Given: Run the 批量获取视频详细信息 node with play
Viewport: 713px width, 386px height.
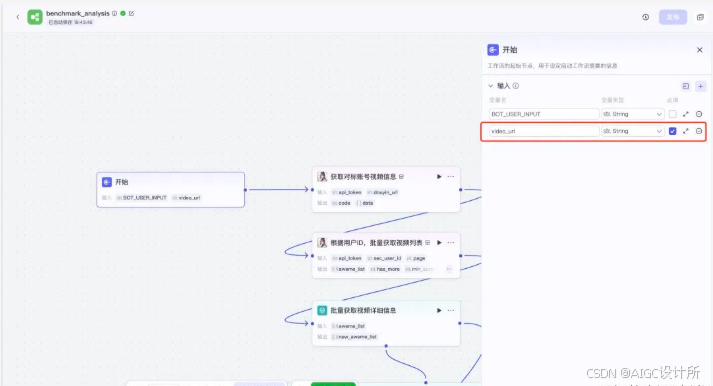Looking at the screenshot, I should 439,311.
